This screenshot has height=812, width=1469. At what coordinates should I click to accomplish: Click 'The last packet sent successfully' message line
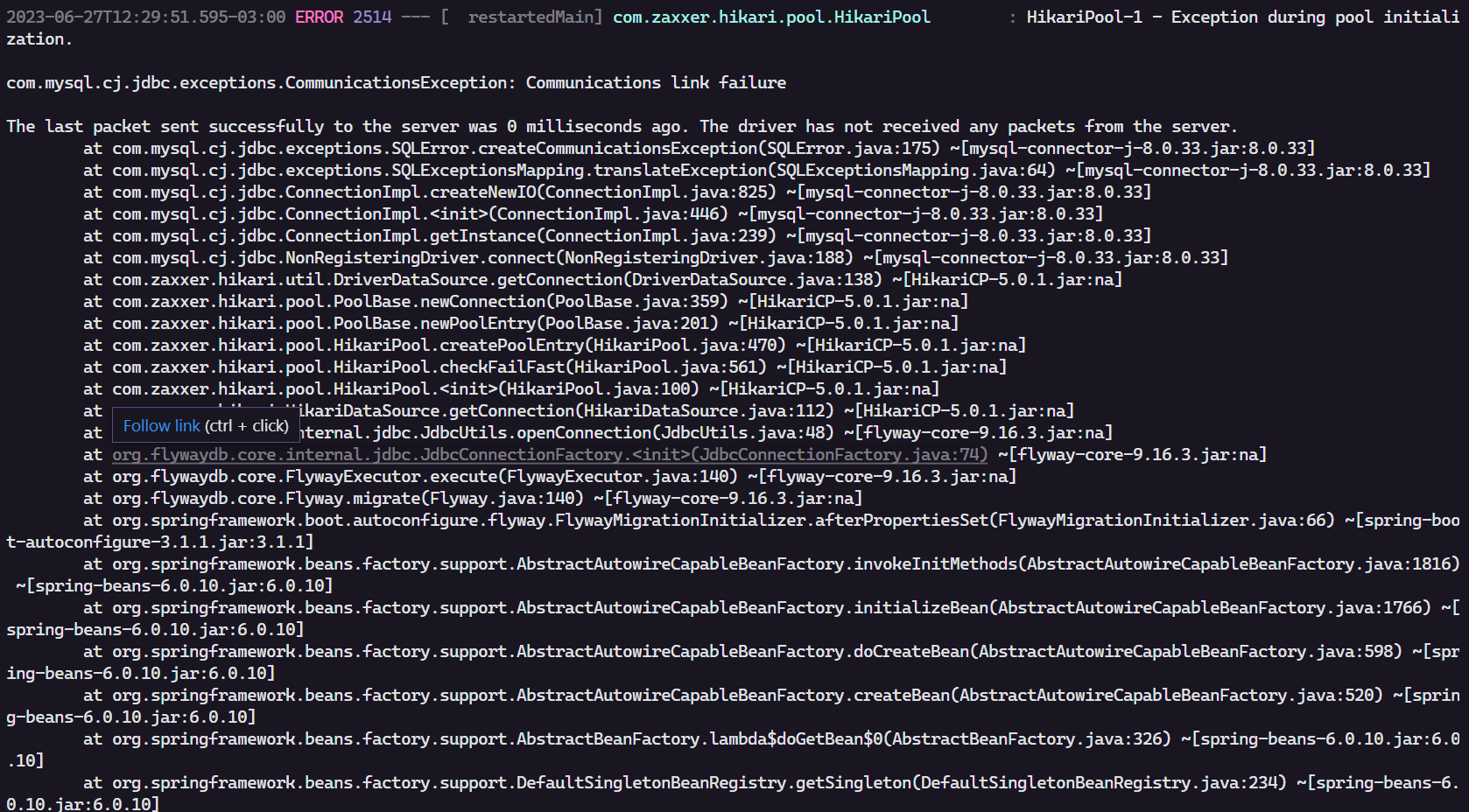[x=622, y=126]
